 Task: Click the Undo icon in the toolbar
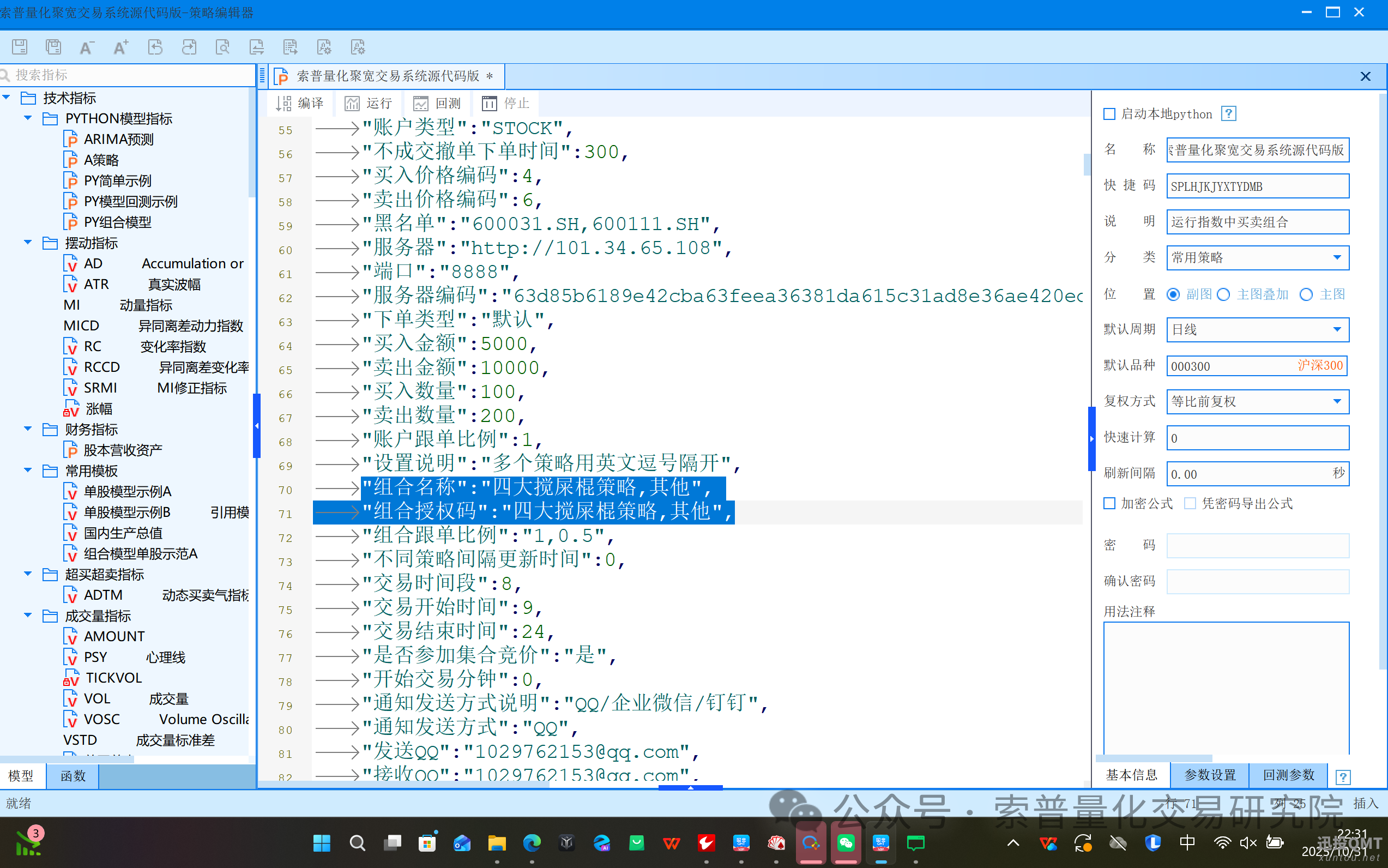[x=155, y=46]
